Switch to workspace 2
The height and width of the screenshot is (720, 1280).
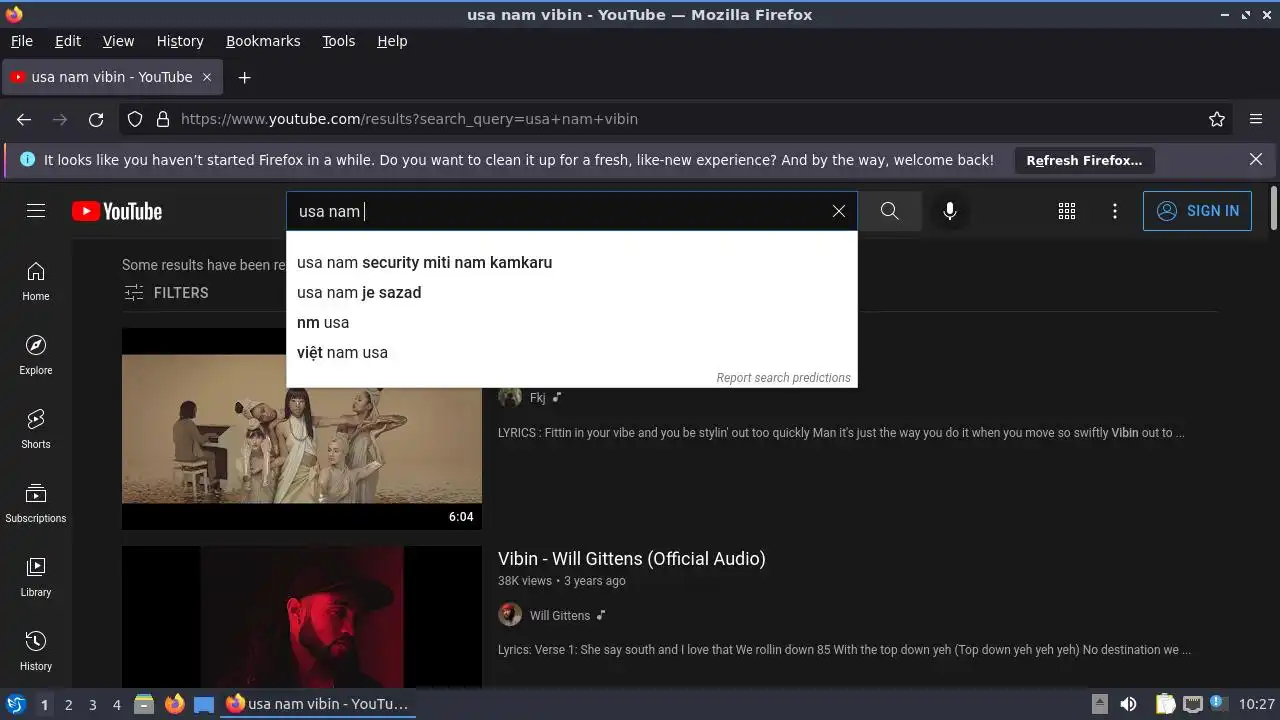(68, 704)
